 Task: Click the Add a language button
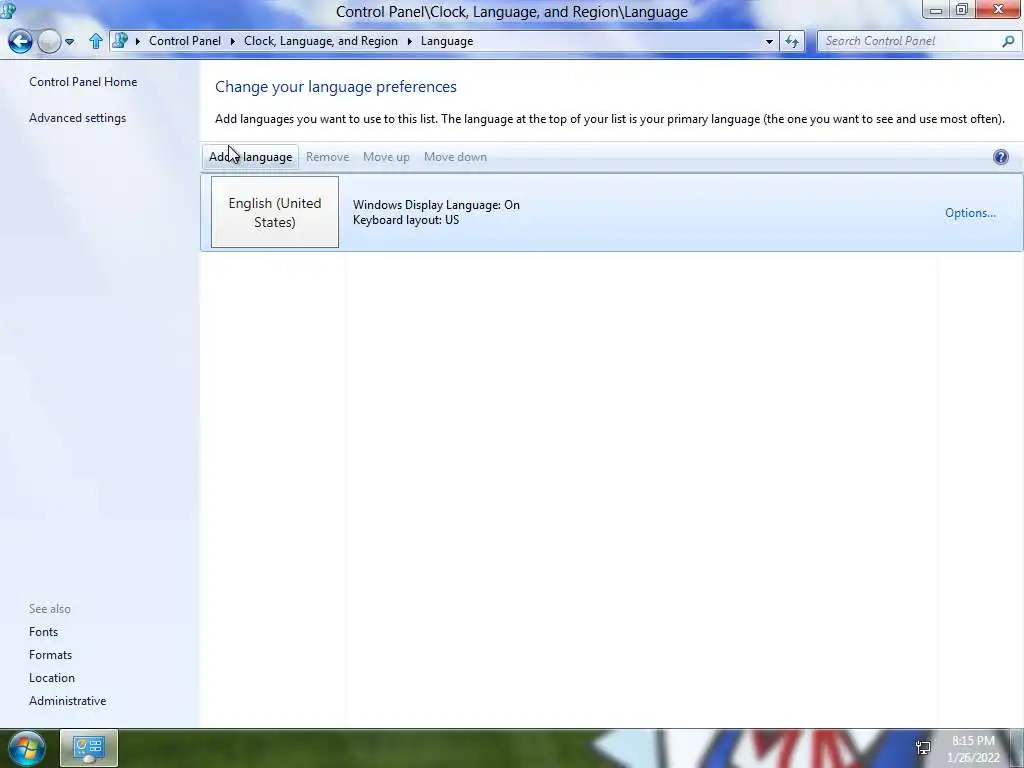250,157
